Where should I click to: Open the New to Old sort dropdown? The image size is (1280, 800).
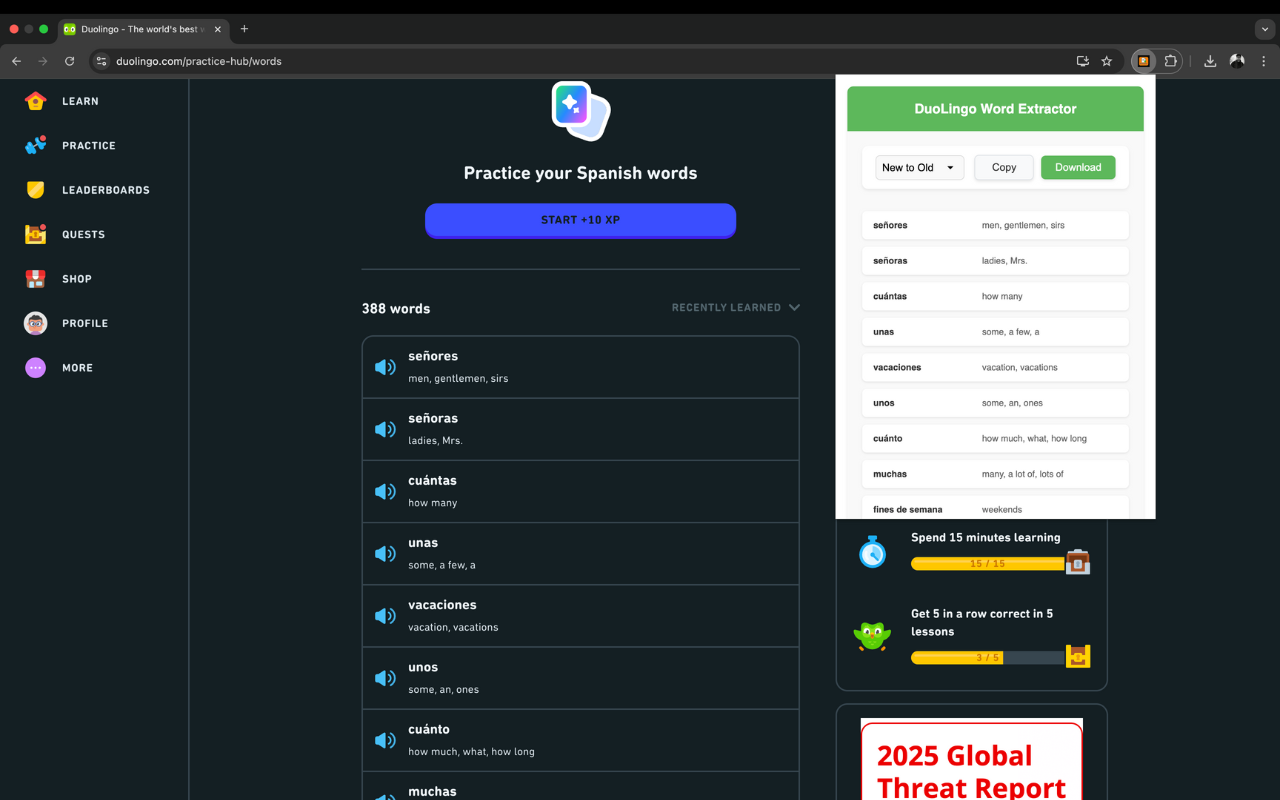(919, 168)
